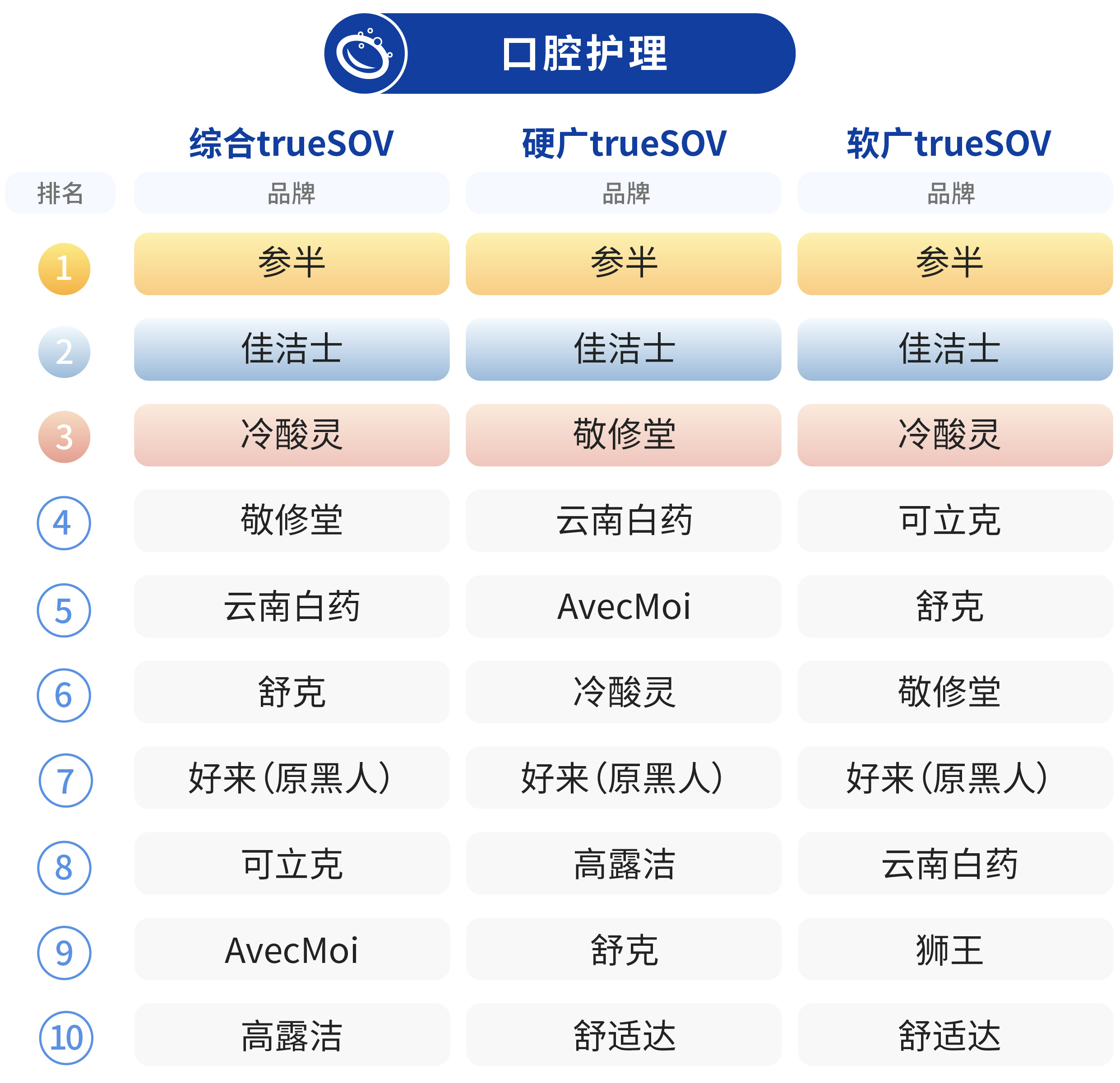Select the bronze rank 3 badge
Viewport: 1120px width, 1083px height.
tap(64, 437)
